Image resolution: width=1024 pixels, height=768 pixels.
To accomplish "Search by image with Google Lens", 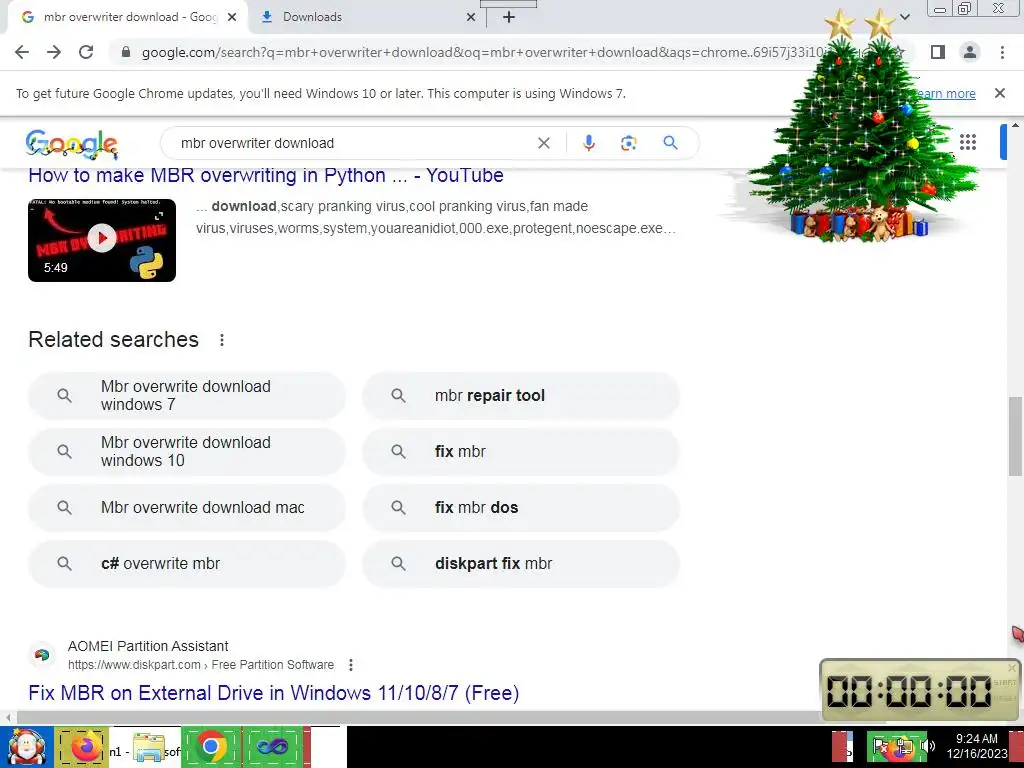I will click(x=628, y=143).
